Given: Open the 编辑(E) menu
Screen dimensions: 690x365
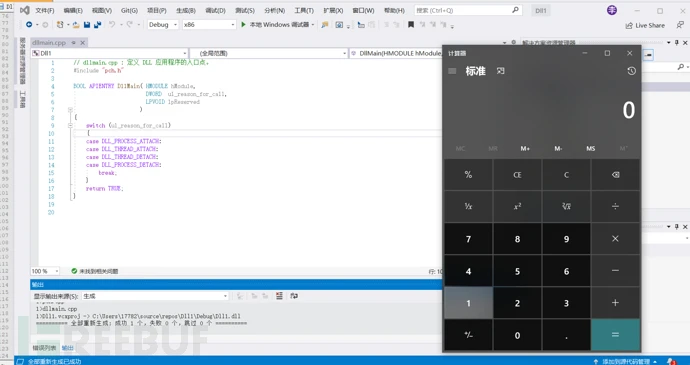Looking at the screenshot, I should (x=73, y=11).
